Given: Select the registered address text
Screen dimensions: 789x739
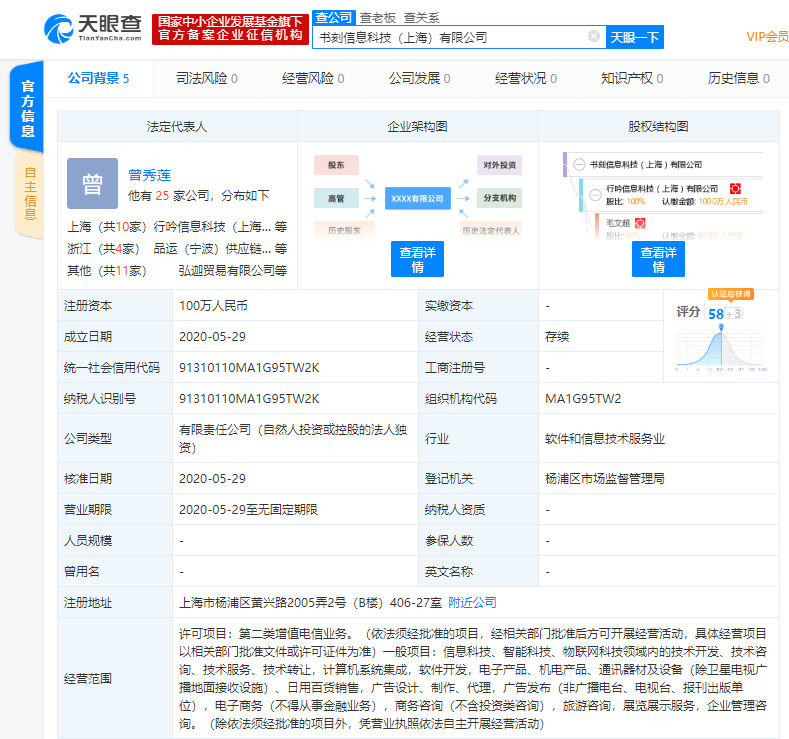Looking at the screenshot, I should click(310, 602).
